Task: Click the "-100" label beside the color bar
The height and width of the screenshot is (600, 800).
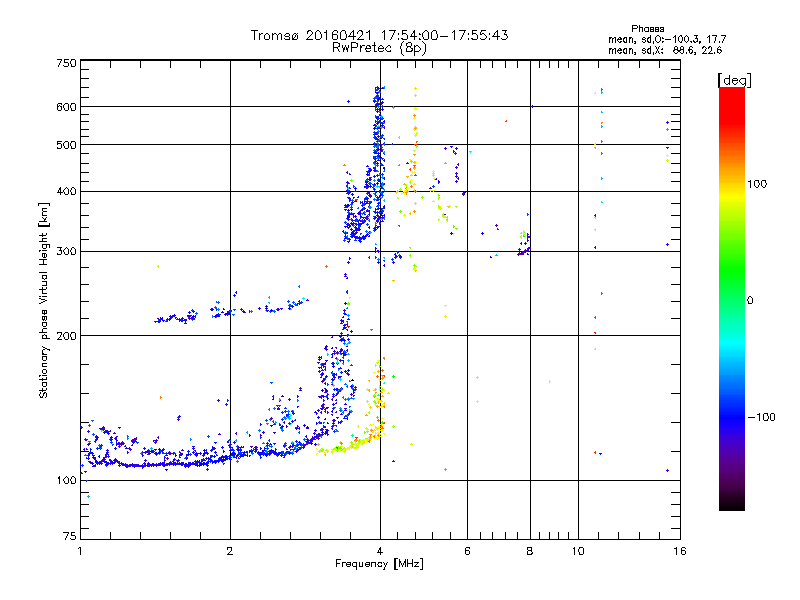Action: pyautogui.click(x=761, y=417)
